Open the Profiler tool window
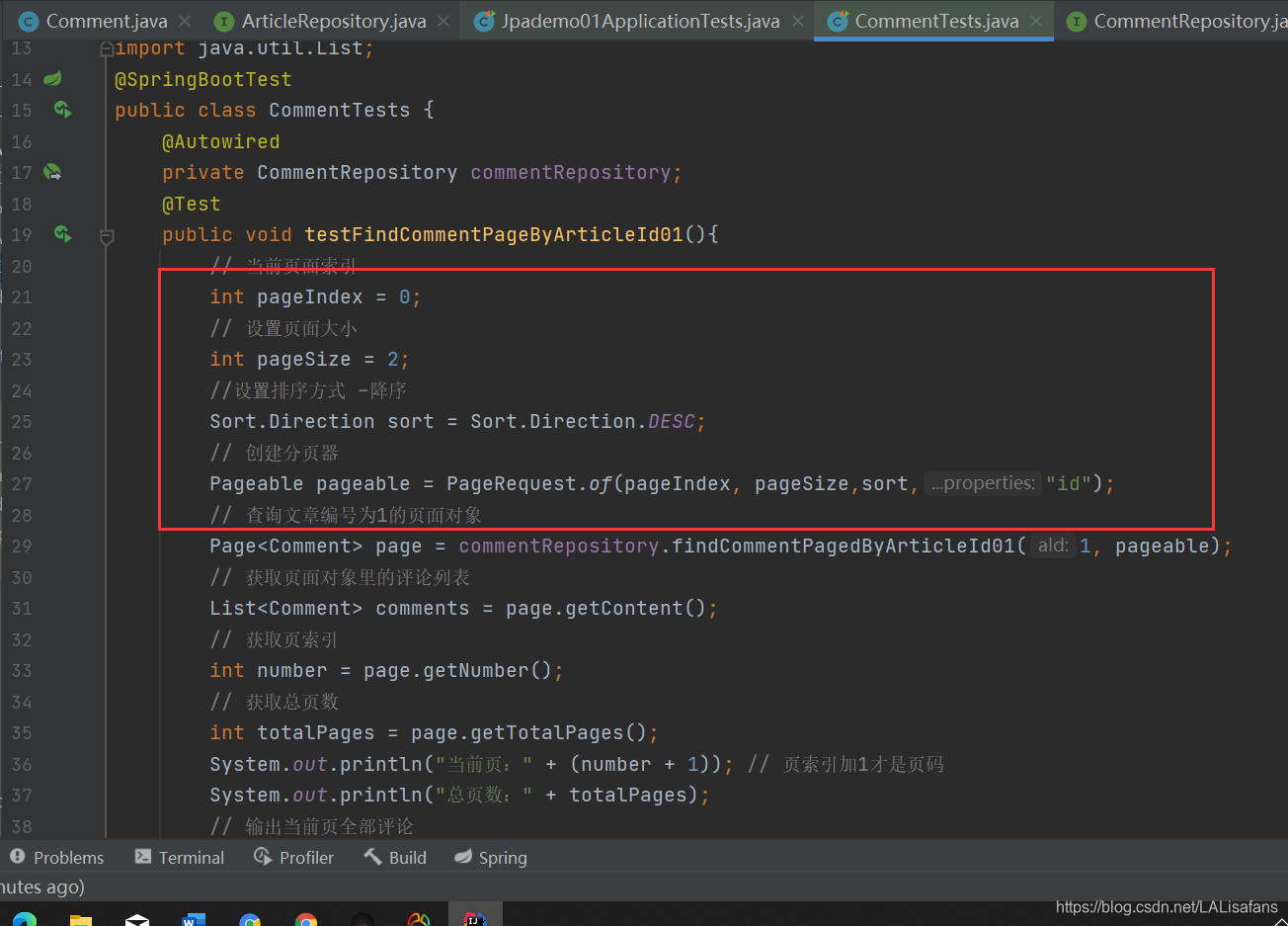 pos(293,857)
